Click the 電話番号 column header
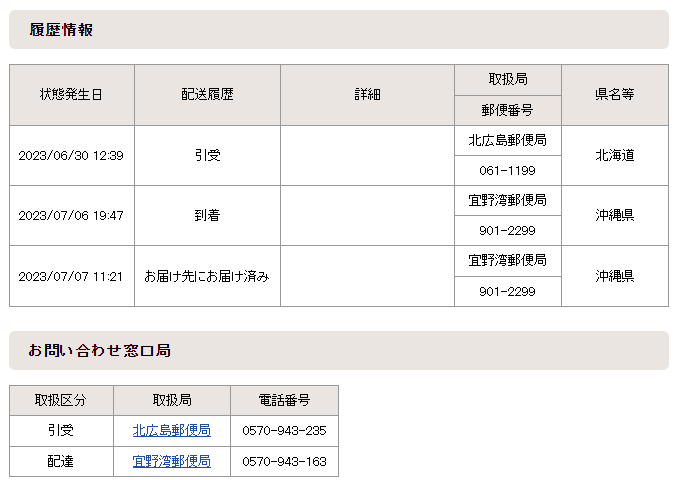 pyautogui.click(x=284, y=400)
